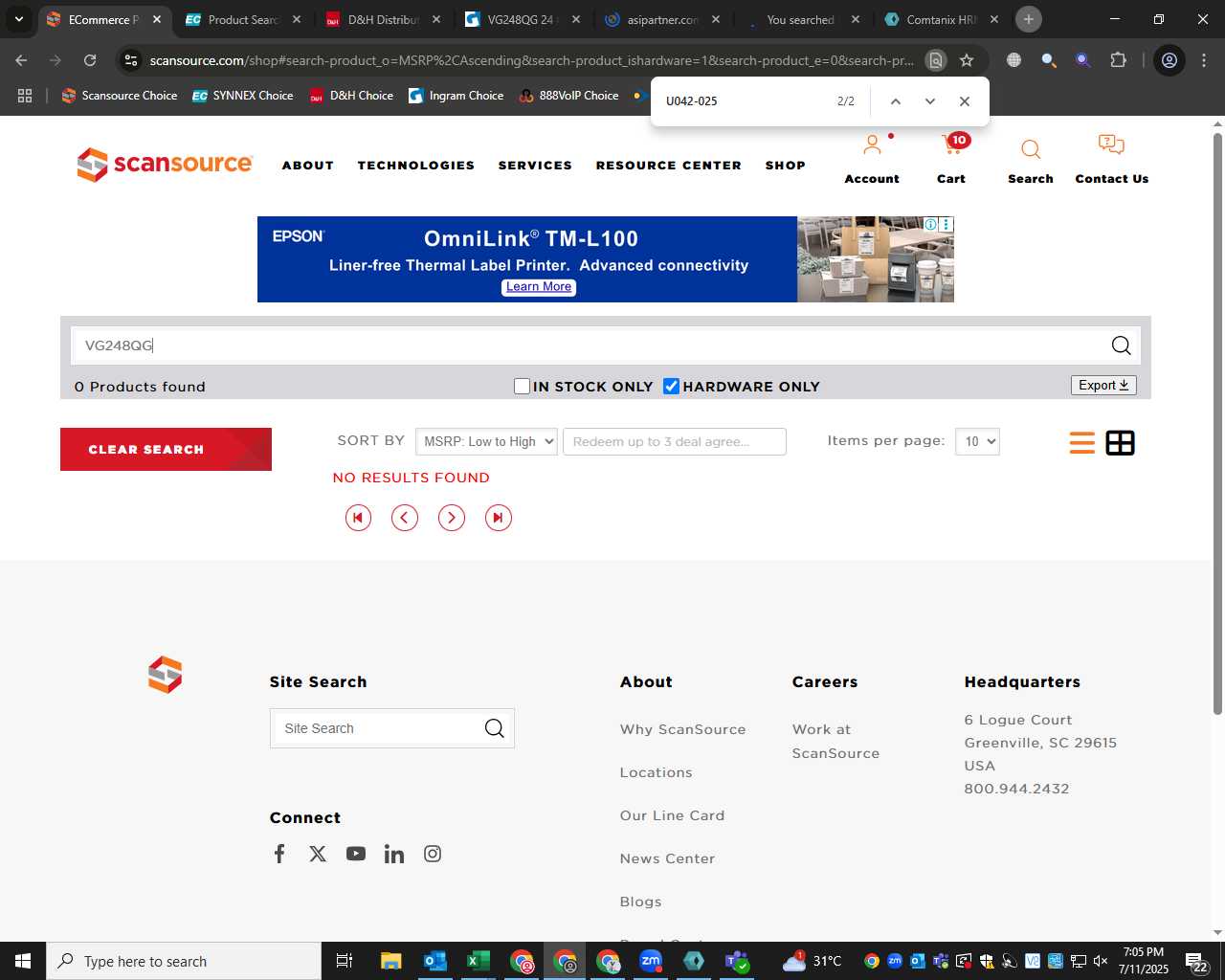Go to the next results page

[x=452, y=518]
